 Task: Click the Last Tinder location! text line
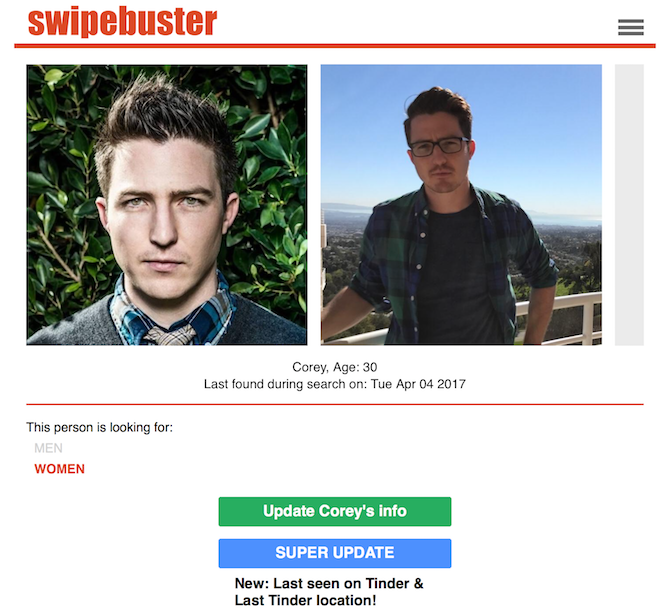(x=306, y=600)
